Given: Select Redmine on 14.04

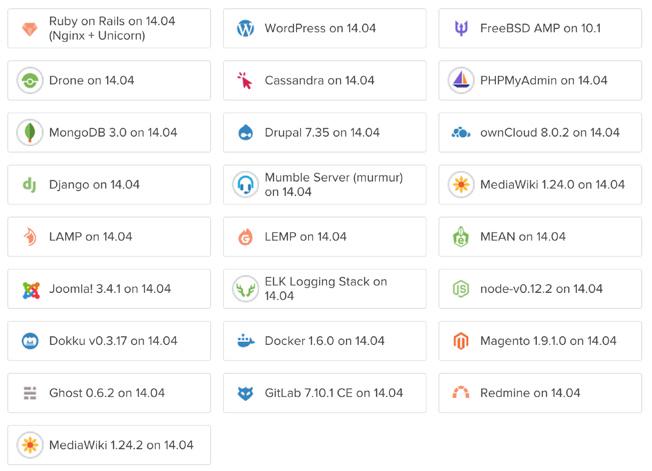Looking at the screenshot, I should (x=540, y=393).
